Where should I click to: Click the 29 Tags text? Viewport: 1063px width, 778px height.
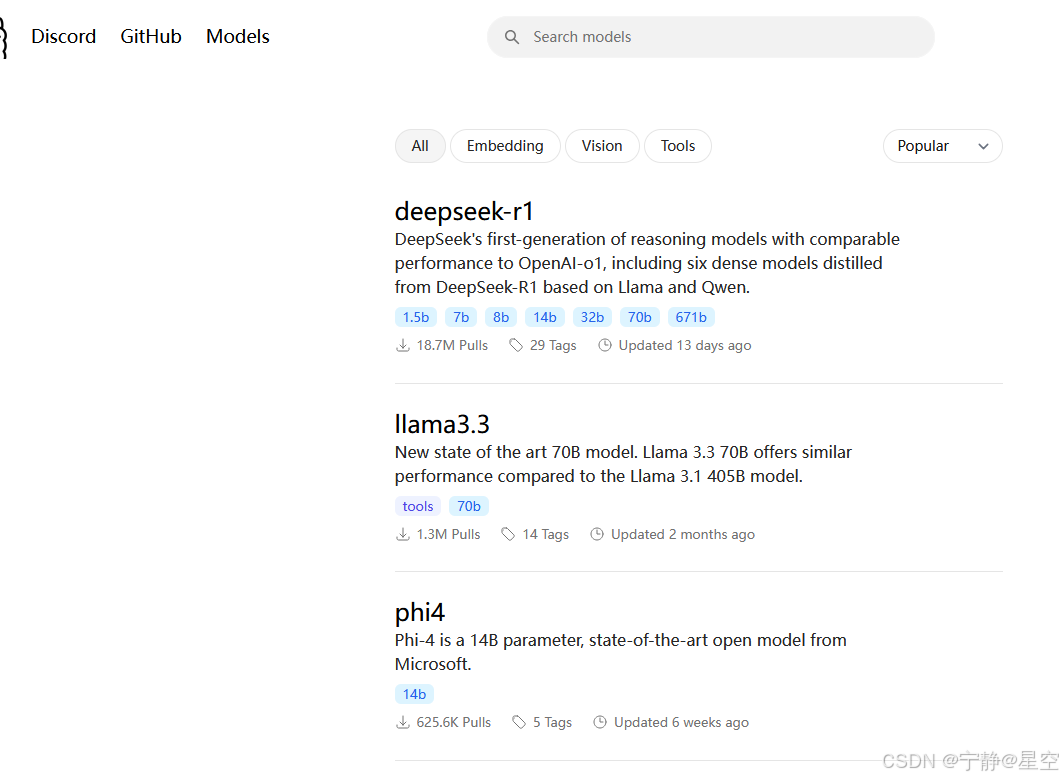click(x=553, y=346)
